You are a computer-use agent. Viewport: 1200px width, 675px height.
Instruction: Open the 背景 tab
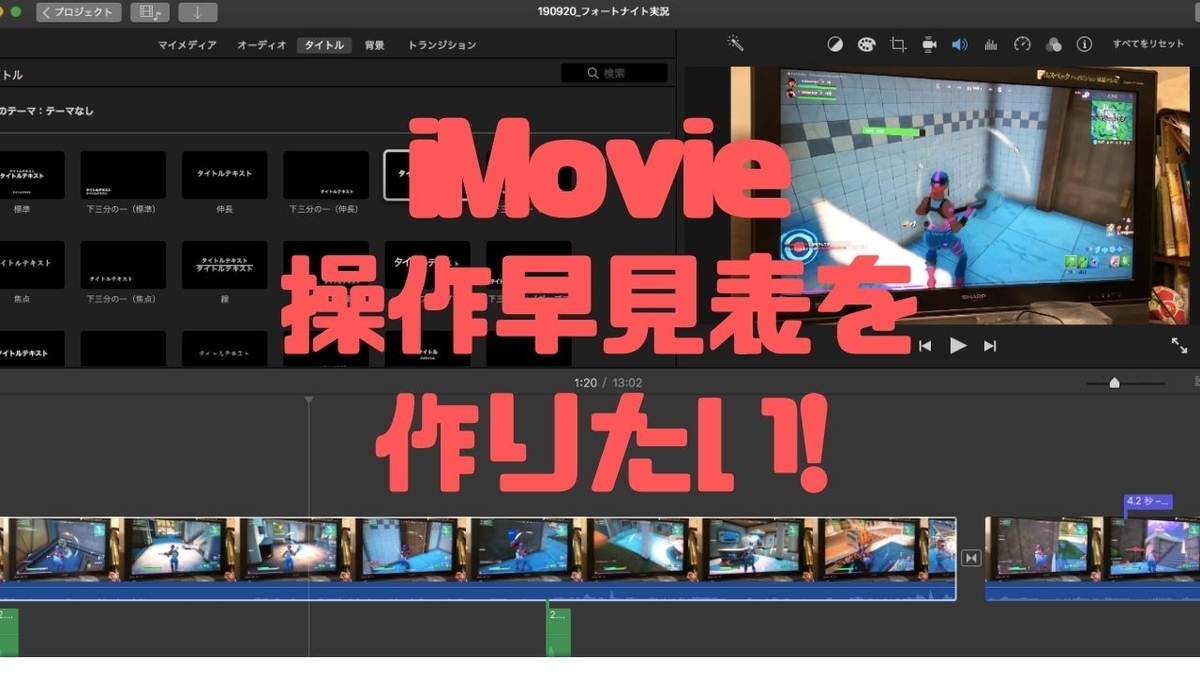click(x=375, y=45)
